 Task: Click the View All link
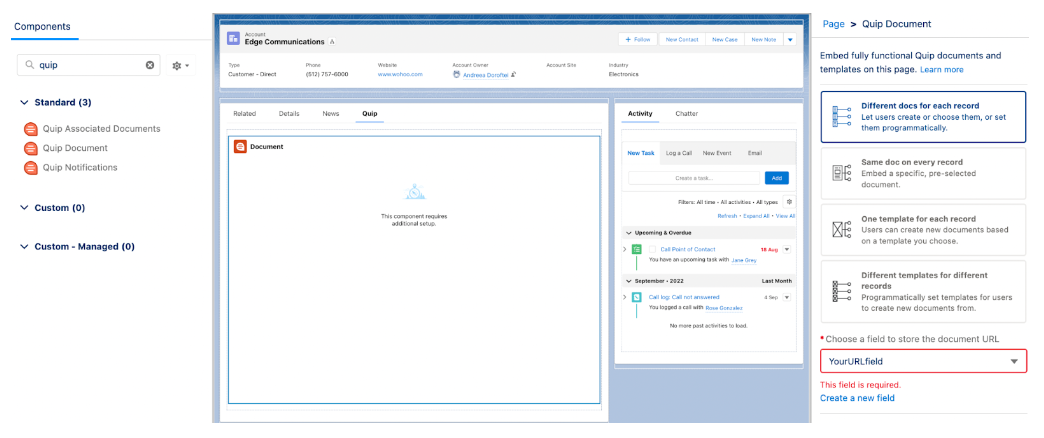(x=785, y=216)
